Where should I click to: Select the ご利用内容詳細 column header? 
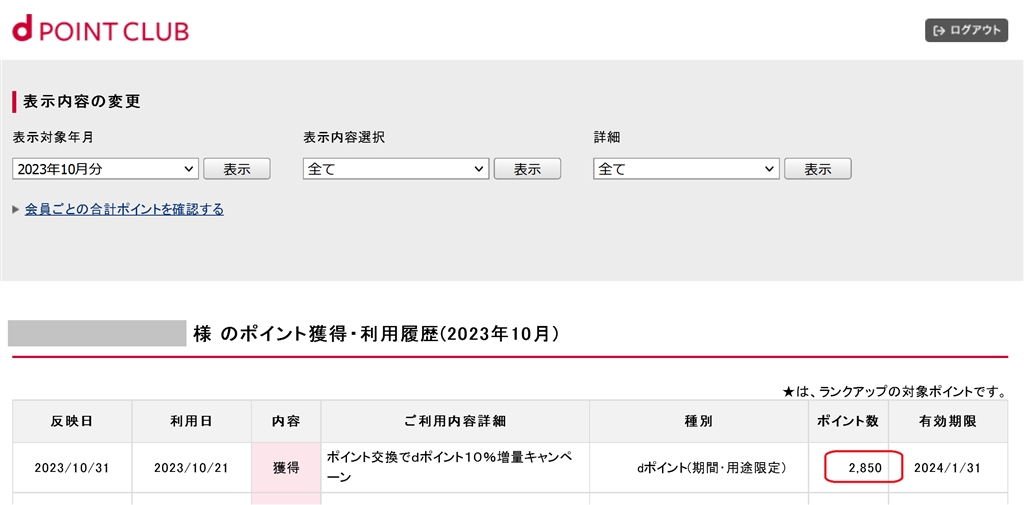pyautogui.click(x=455, y=422)
